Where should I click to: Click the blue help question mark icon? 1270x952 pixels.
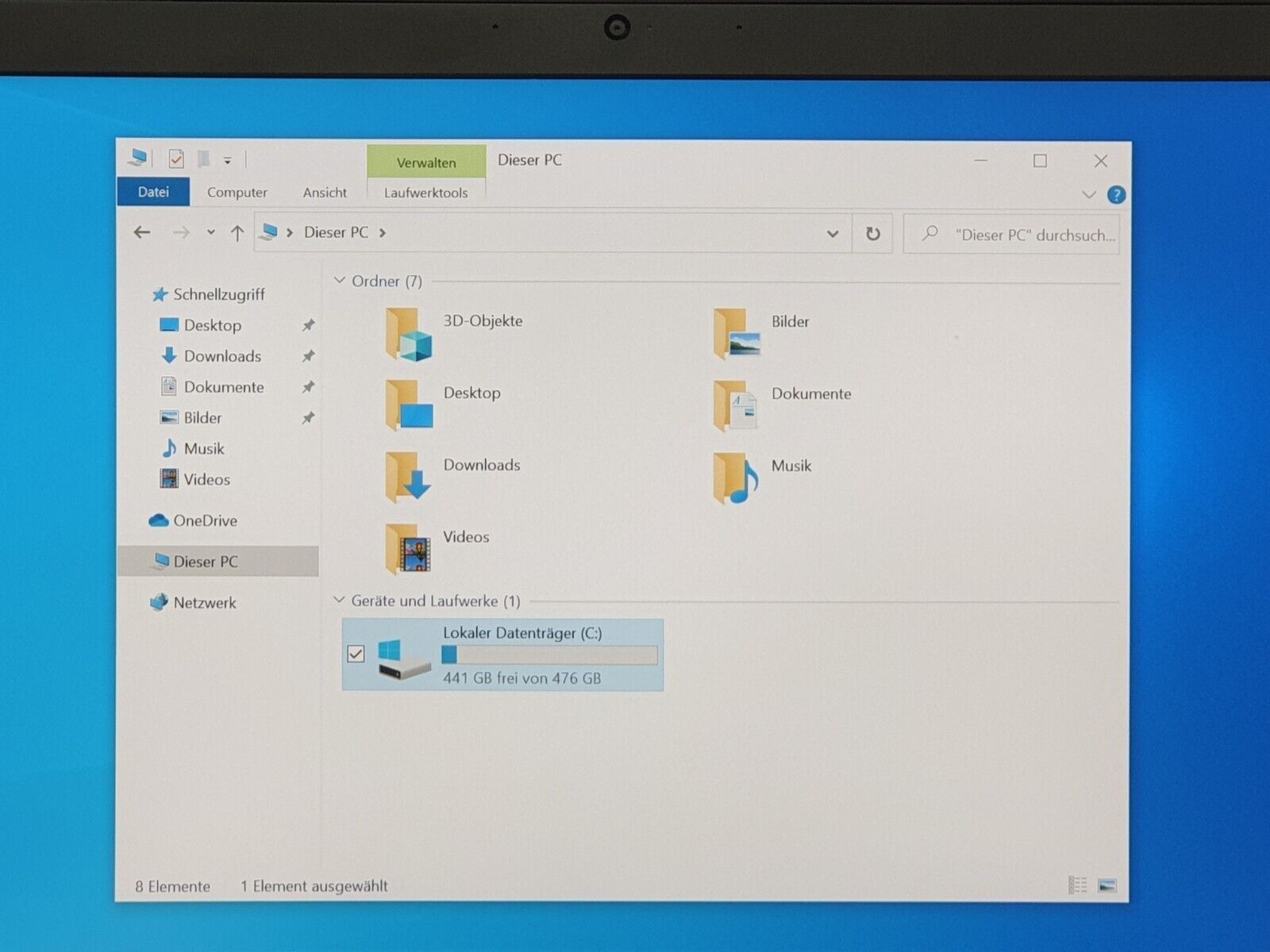(1116, 195)
